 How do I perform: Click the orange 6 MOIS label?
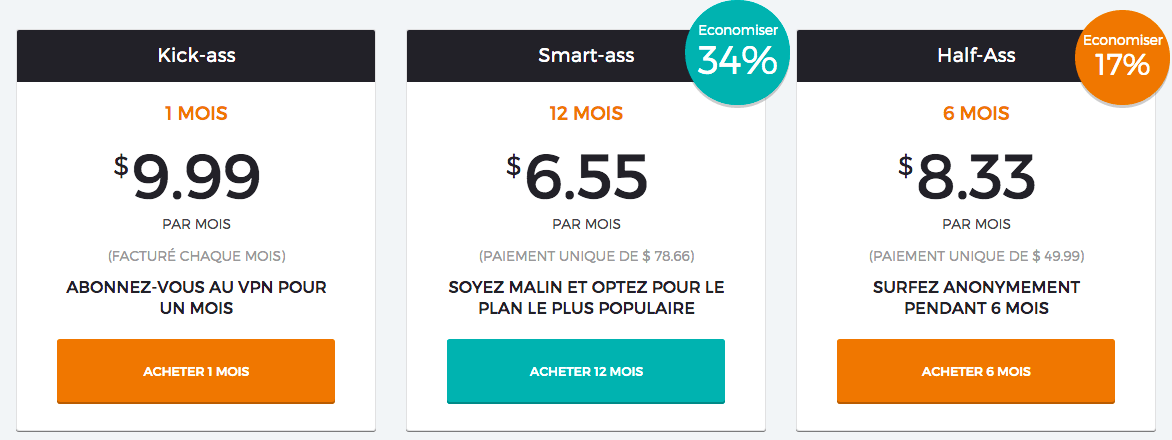point(975,114)
